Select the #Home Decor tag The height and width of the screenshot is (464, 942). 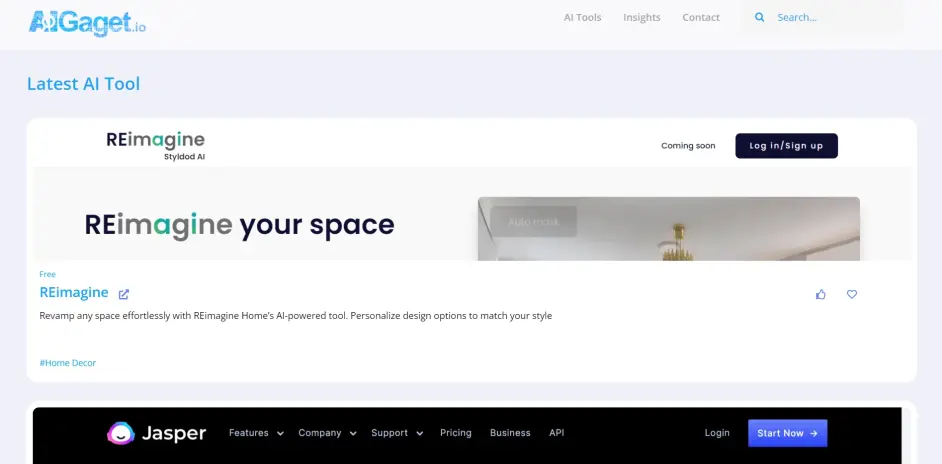coord(67,363)
